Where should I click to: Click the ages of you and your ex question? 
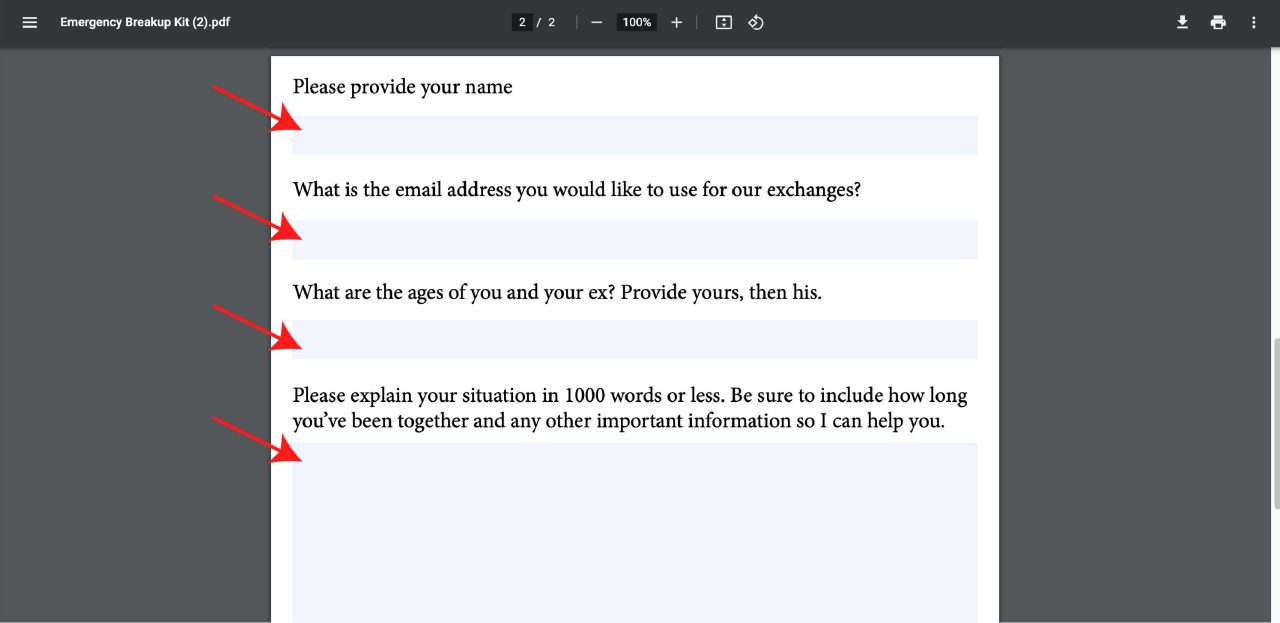point(556,293)
